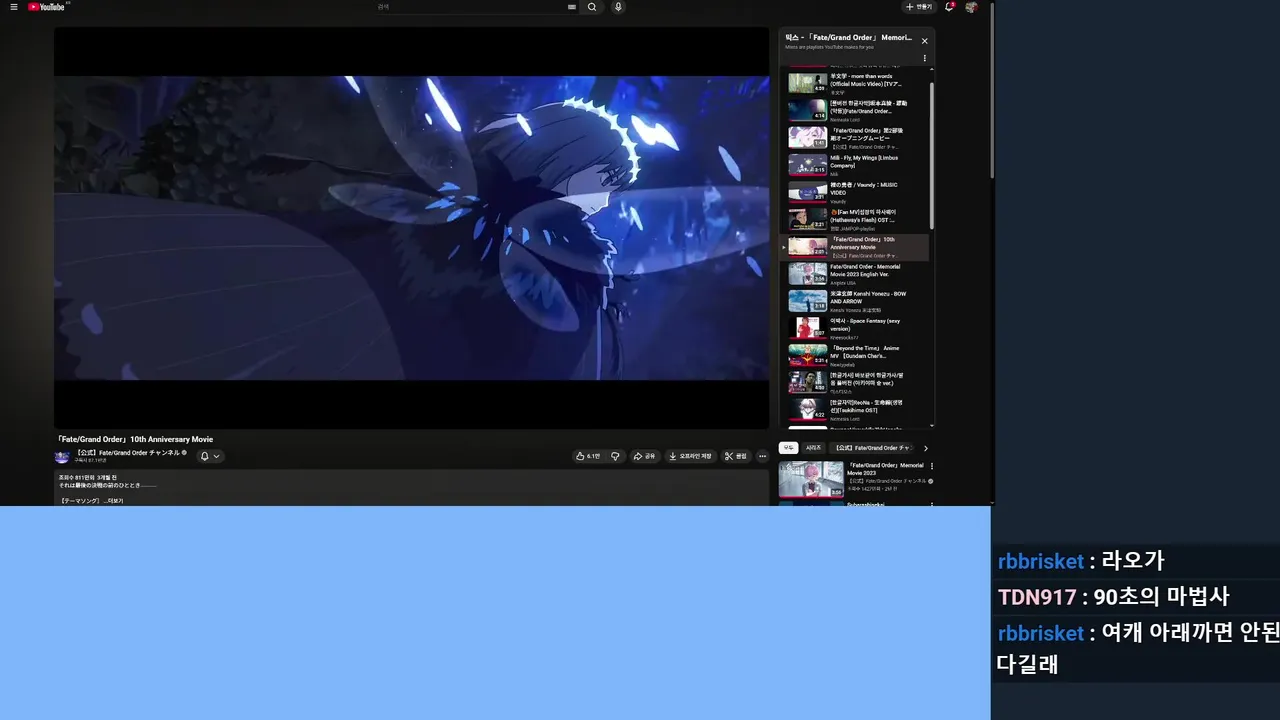Click the YouTube search field
Viewport: 1280px width, 720px height.
pyautogui.click(x=468, y=7)
